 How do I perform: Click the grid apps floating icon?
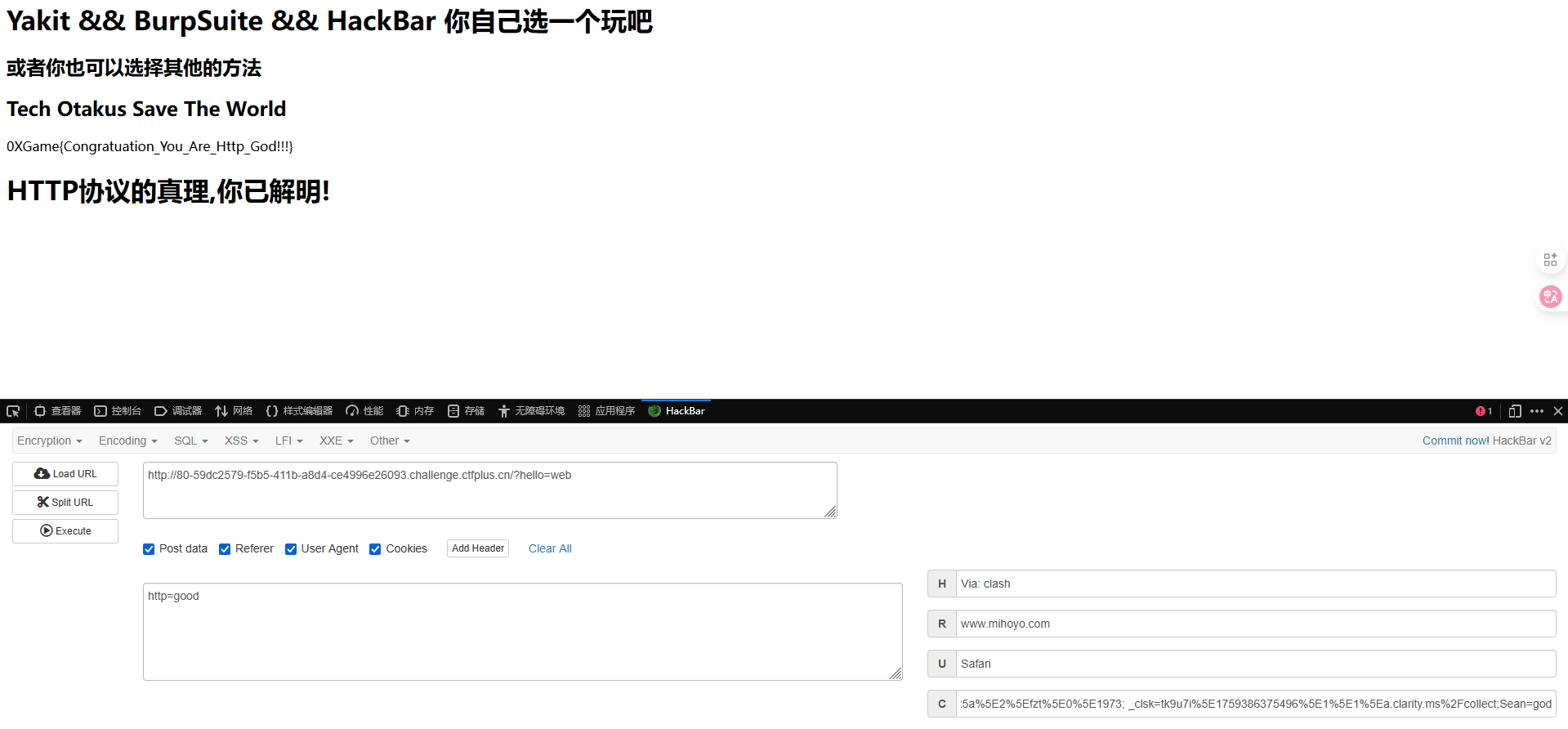pos(1550,260)
